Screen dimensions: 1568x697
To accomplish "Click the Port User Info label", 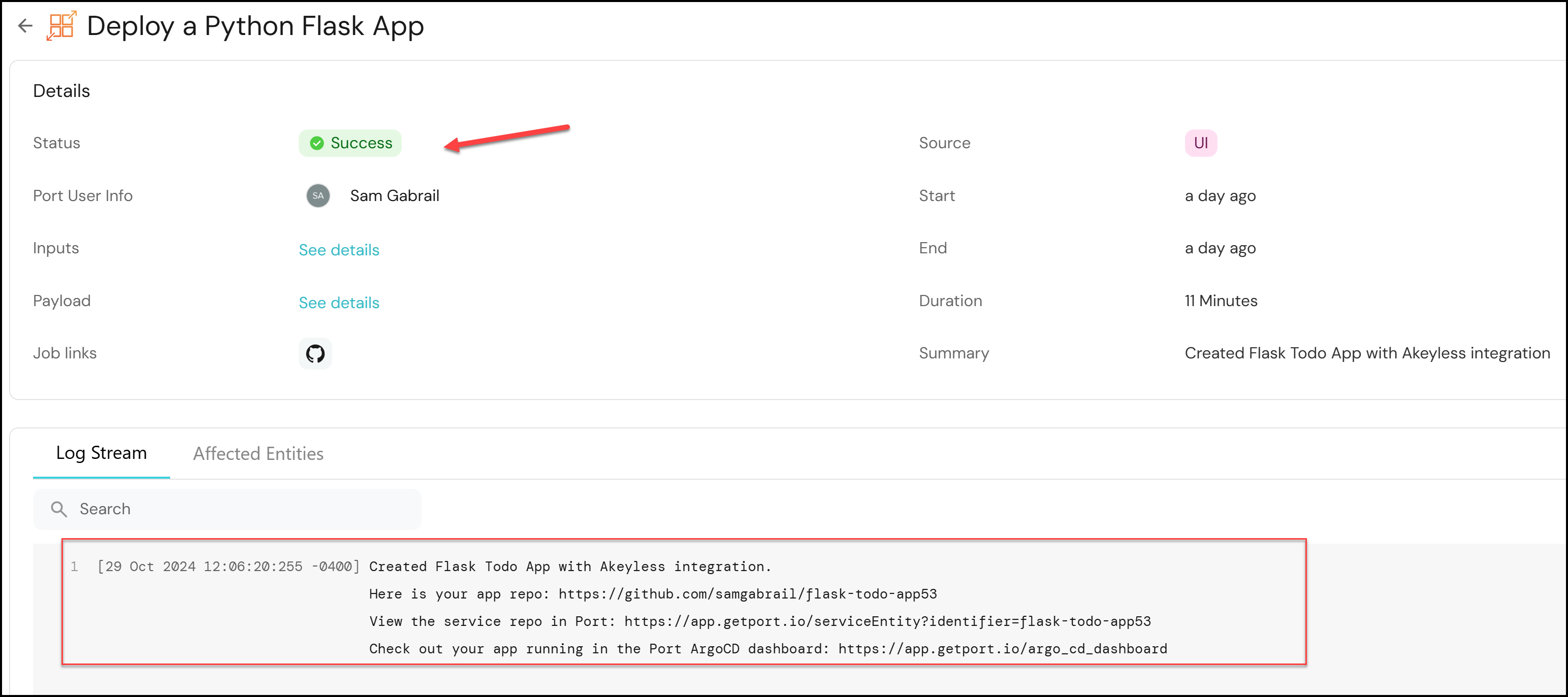I will pyautogui.click(x=83, y=196).
